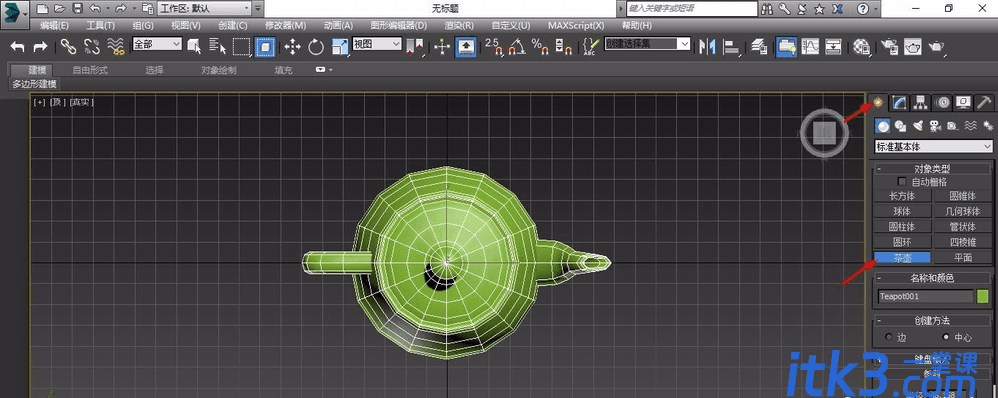Open the 创建选择集 named selection dropdown
The image size is (998, 398).
[x=647, y=44]
